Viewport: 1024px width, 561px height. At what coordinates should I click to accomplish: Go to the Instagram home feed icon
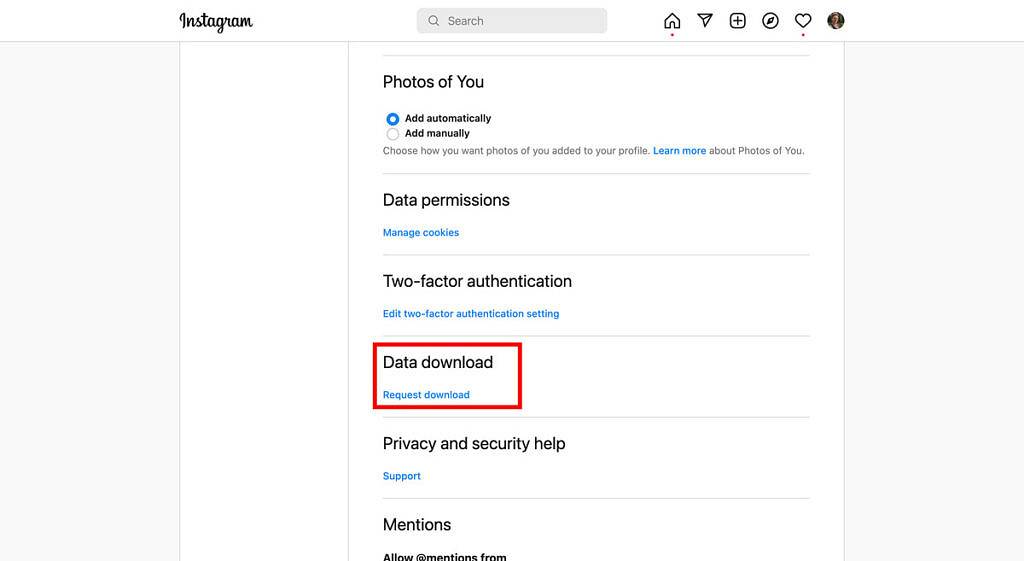click(x=672, y=21)
